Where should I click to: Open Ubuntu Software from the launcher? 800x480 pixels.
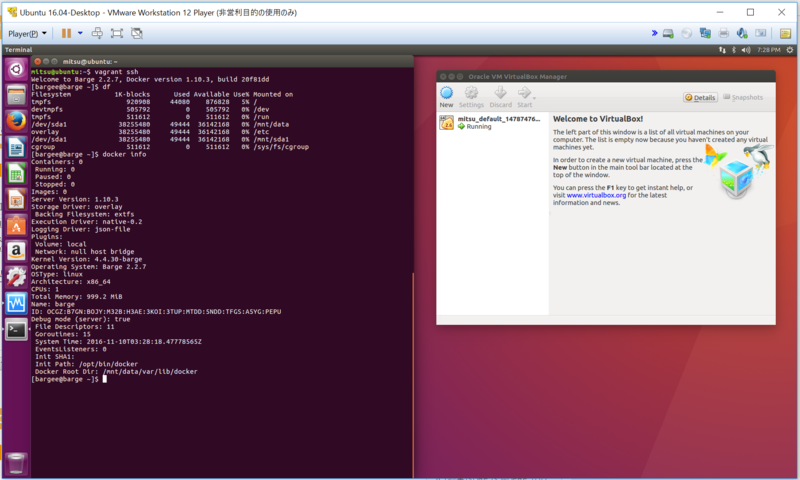pyautogui.click(x=16, y=226)
